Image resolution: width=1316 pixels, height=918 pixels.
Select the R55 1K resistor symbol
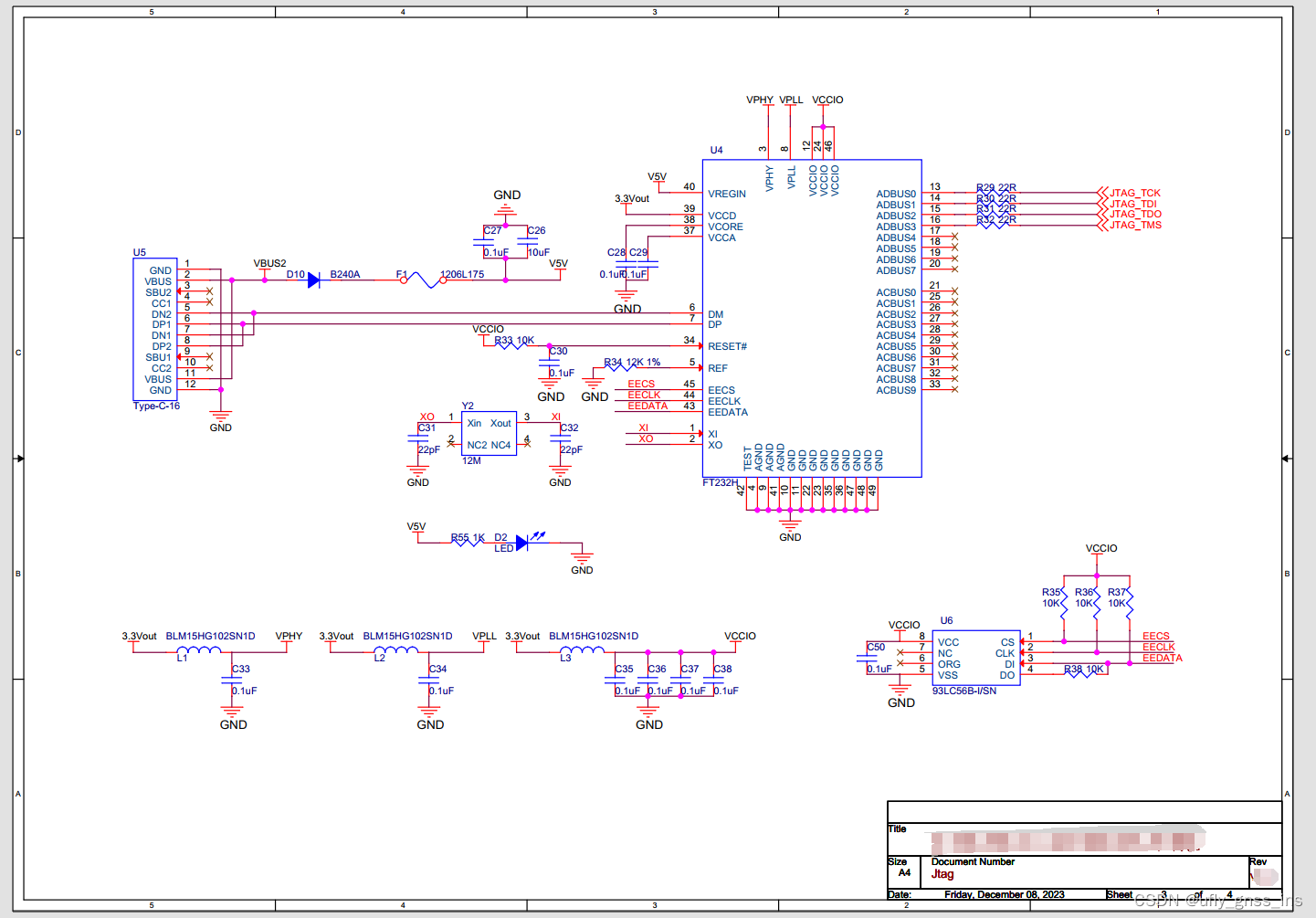click(x=468, y=543)
